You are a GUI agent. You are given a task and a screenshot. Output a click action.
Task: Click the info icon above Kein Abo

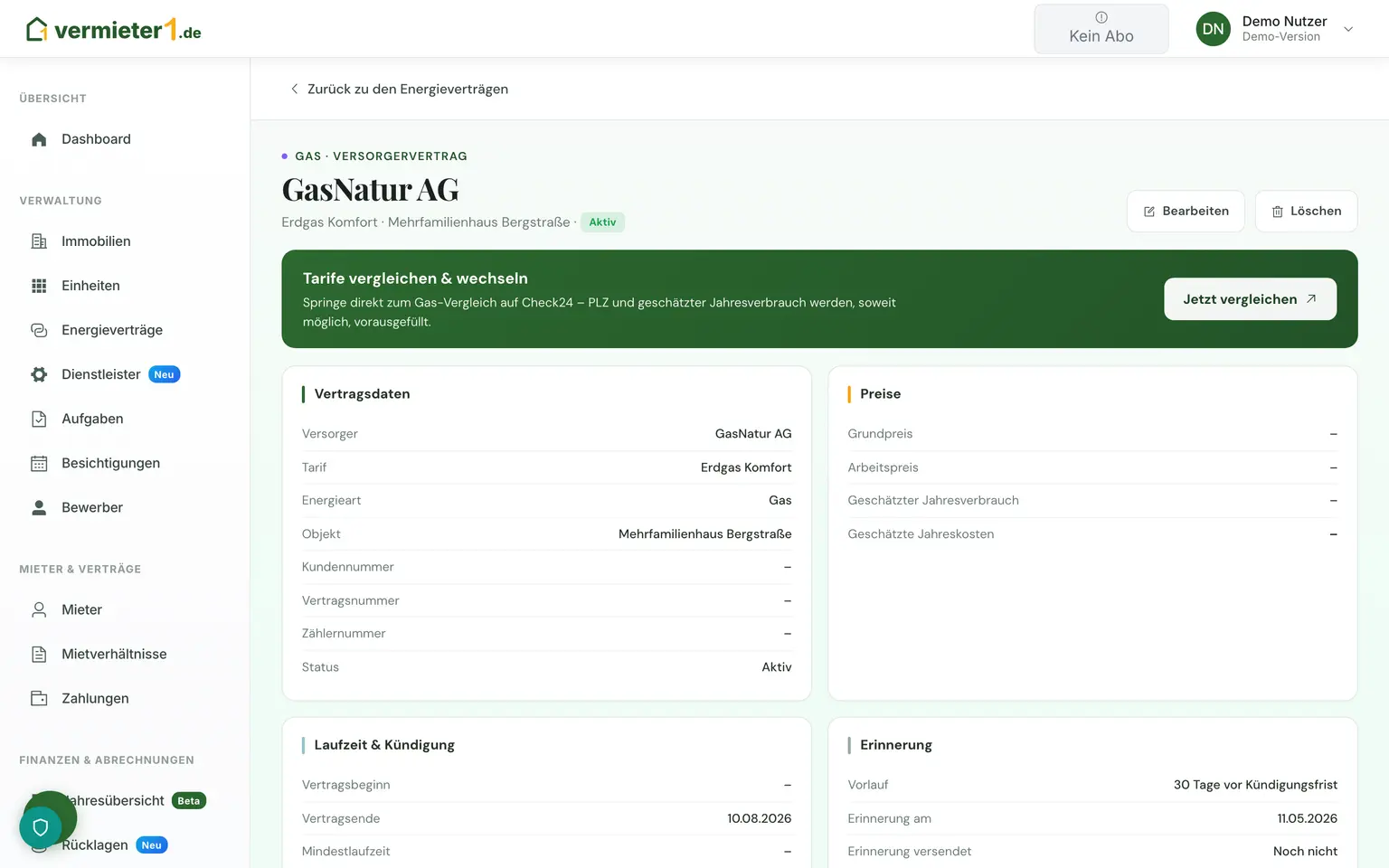pyautogui.click(x=1101, y=17)
